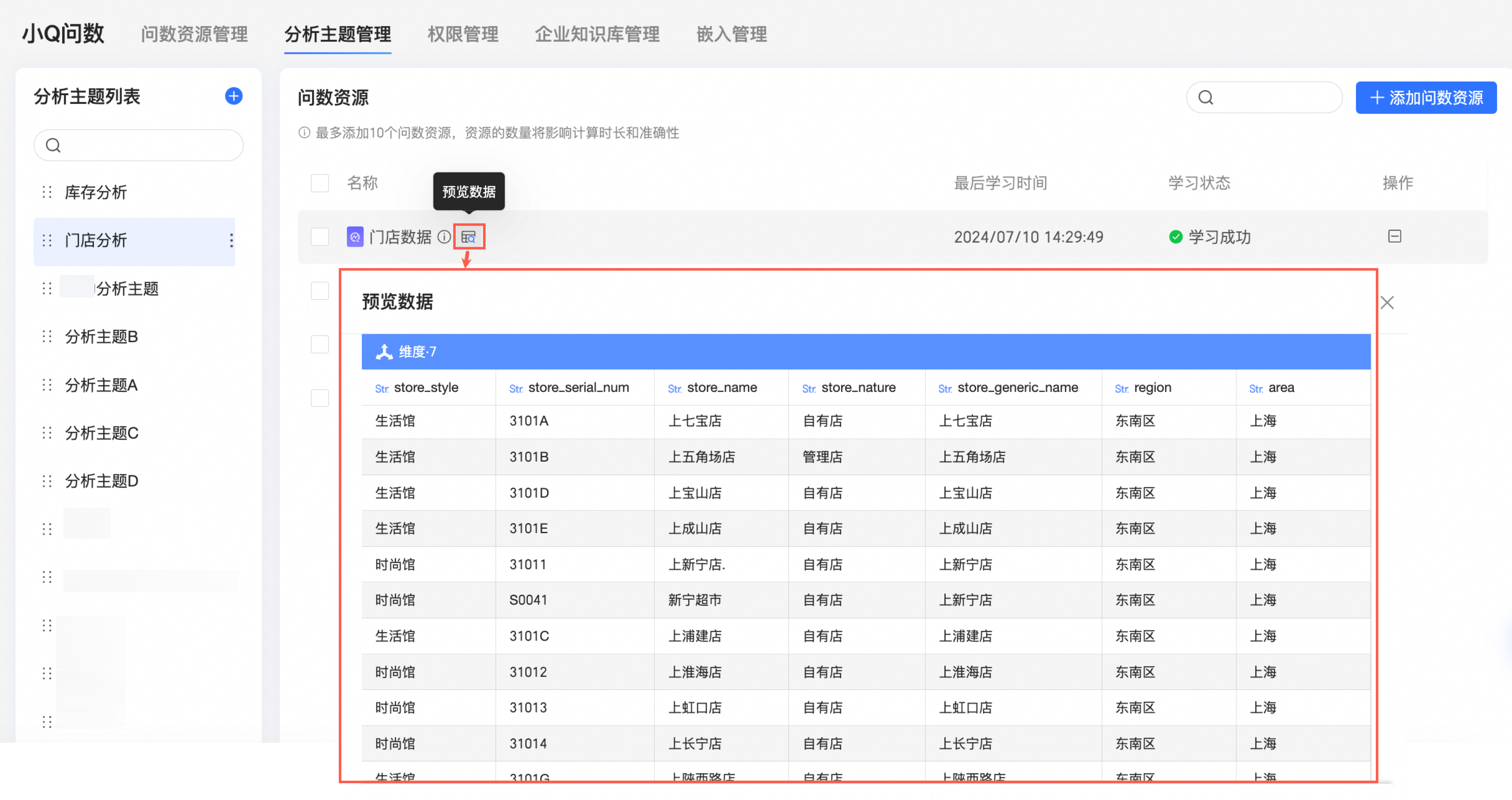The height and width of the screenshot is (800, 1512).
Task: Go to 企业知识库管理 tab
Action: 597,34
